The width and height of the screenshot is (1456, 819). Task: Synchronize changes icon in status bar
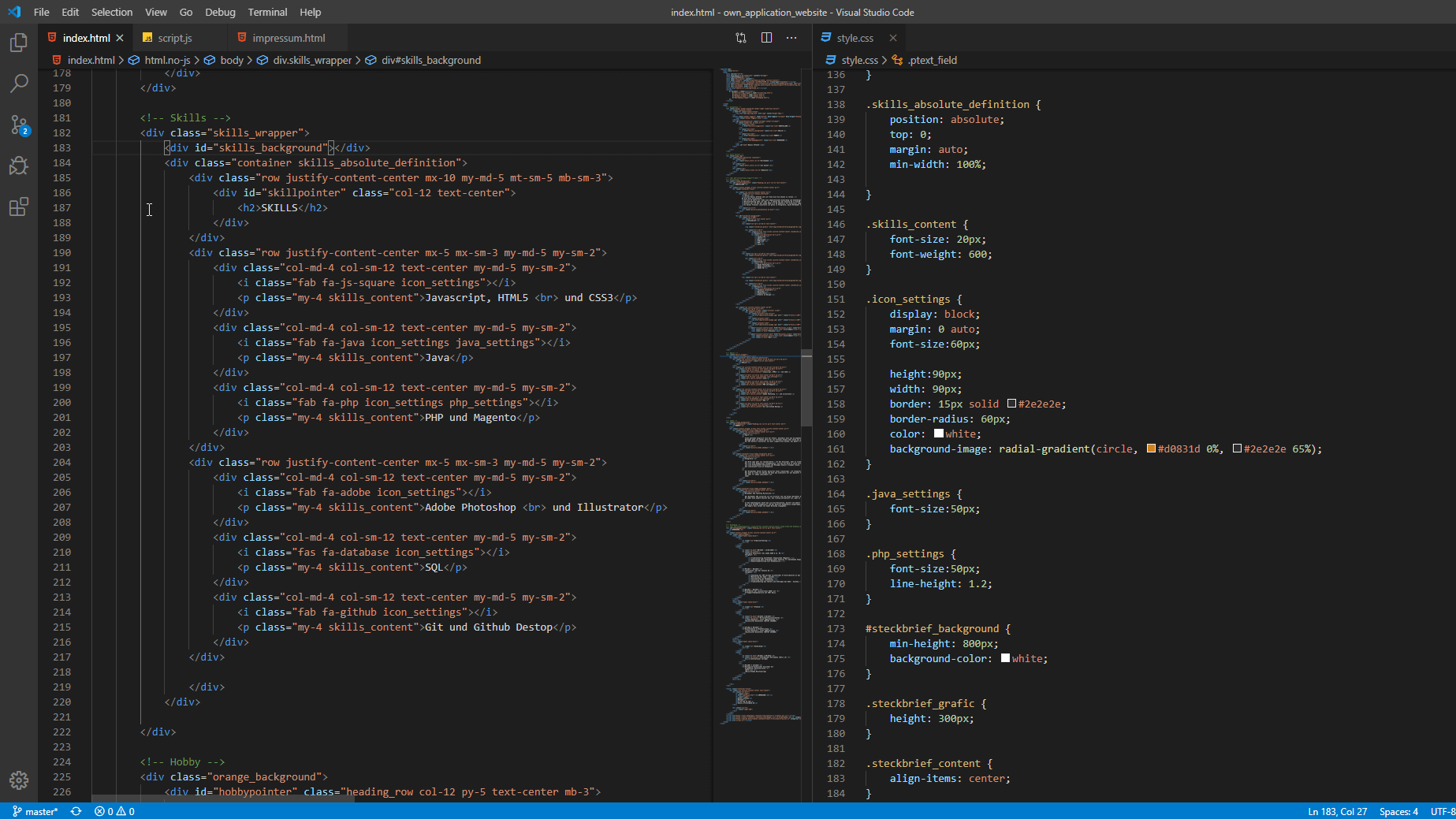(76, 811)
